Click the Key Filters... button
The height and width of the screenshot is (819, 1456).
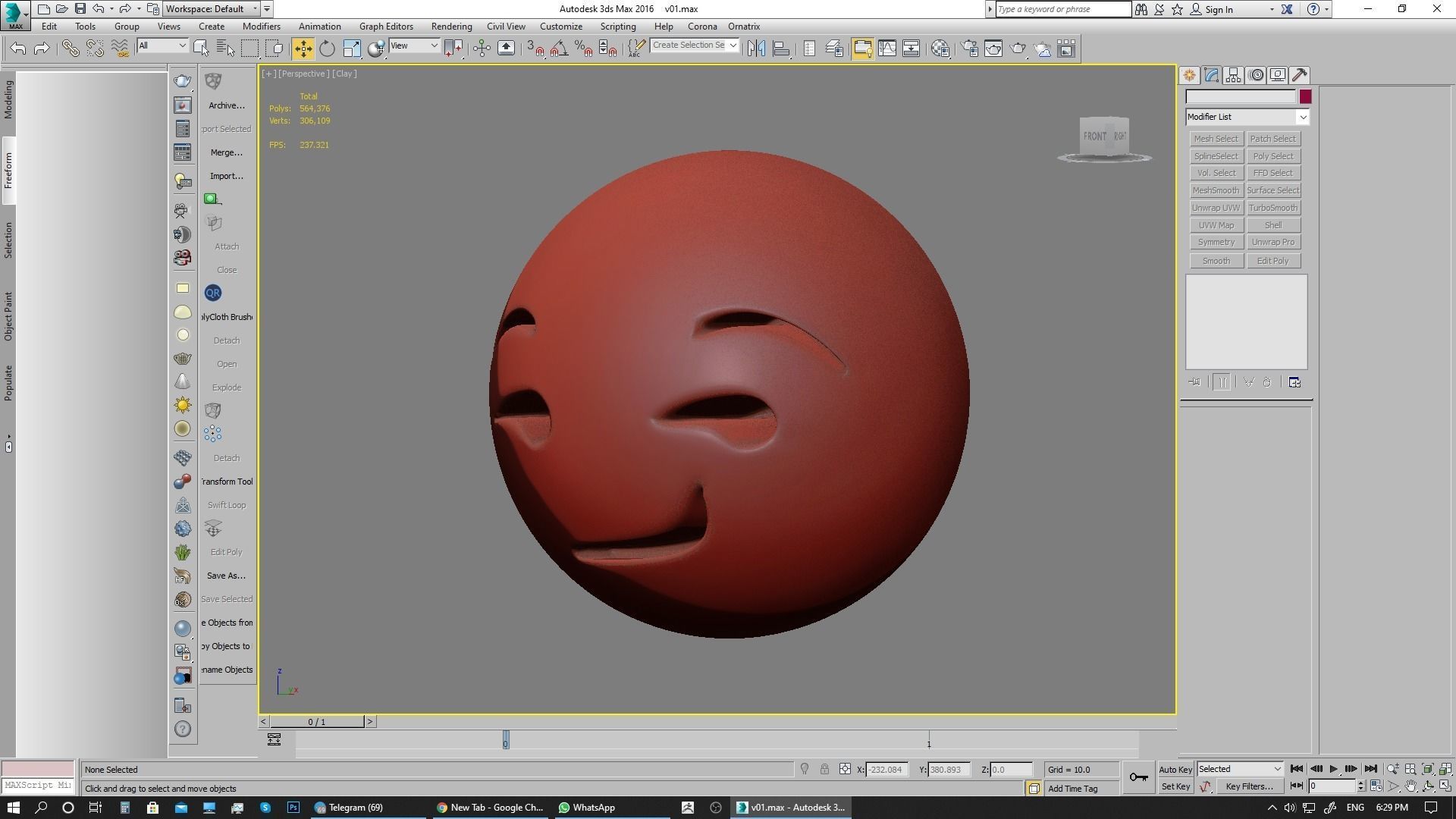tap(1249, 786)
